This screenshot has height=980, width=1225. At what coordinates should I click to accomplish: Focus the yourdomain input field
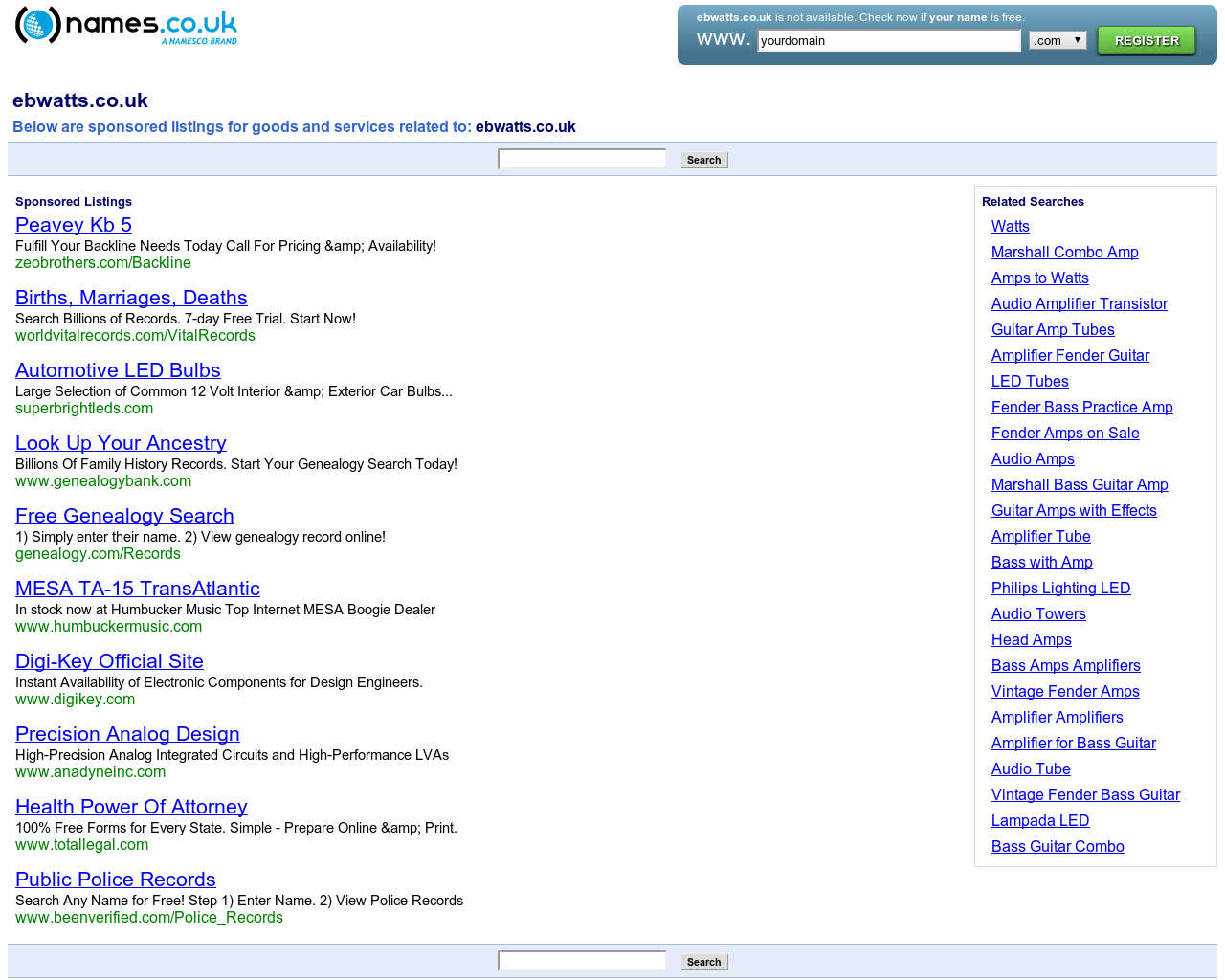(889, 40)
